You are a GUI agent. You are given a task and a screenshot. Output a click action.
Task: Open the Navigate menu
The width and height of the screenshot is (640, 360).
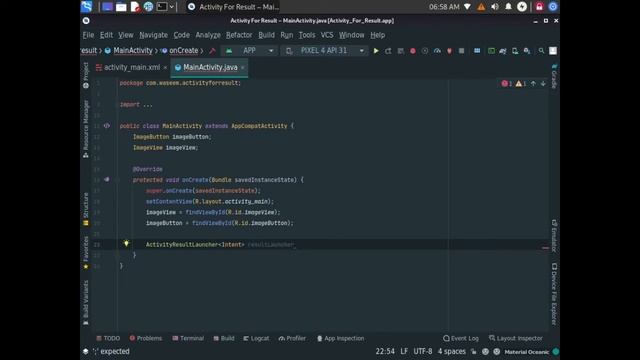pos(153,35)
